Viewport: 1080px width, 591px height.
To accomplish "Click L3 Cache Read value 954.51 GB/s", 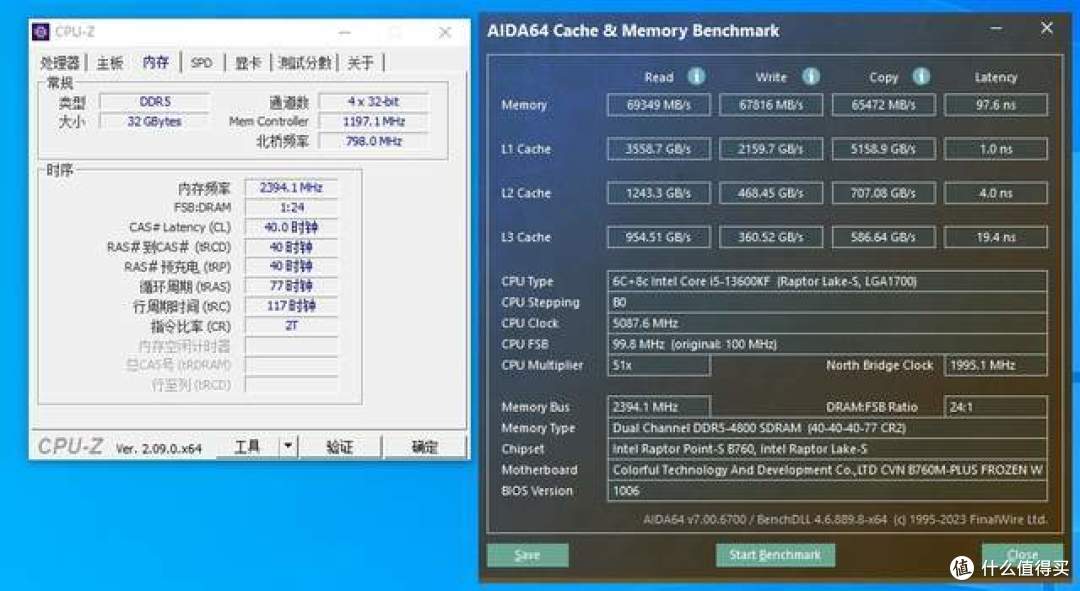I will pyautogui.click(x=658, y=237).
